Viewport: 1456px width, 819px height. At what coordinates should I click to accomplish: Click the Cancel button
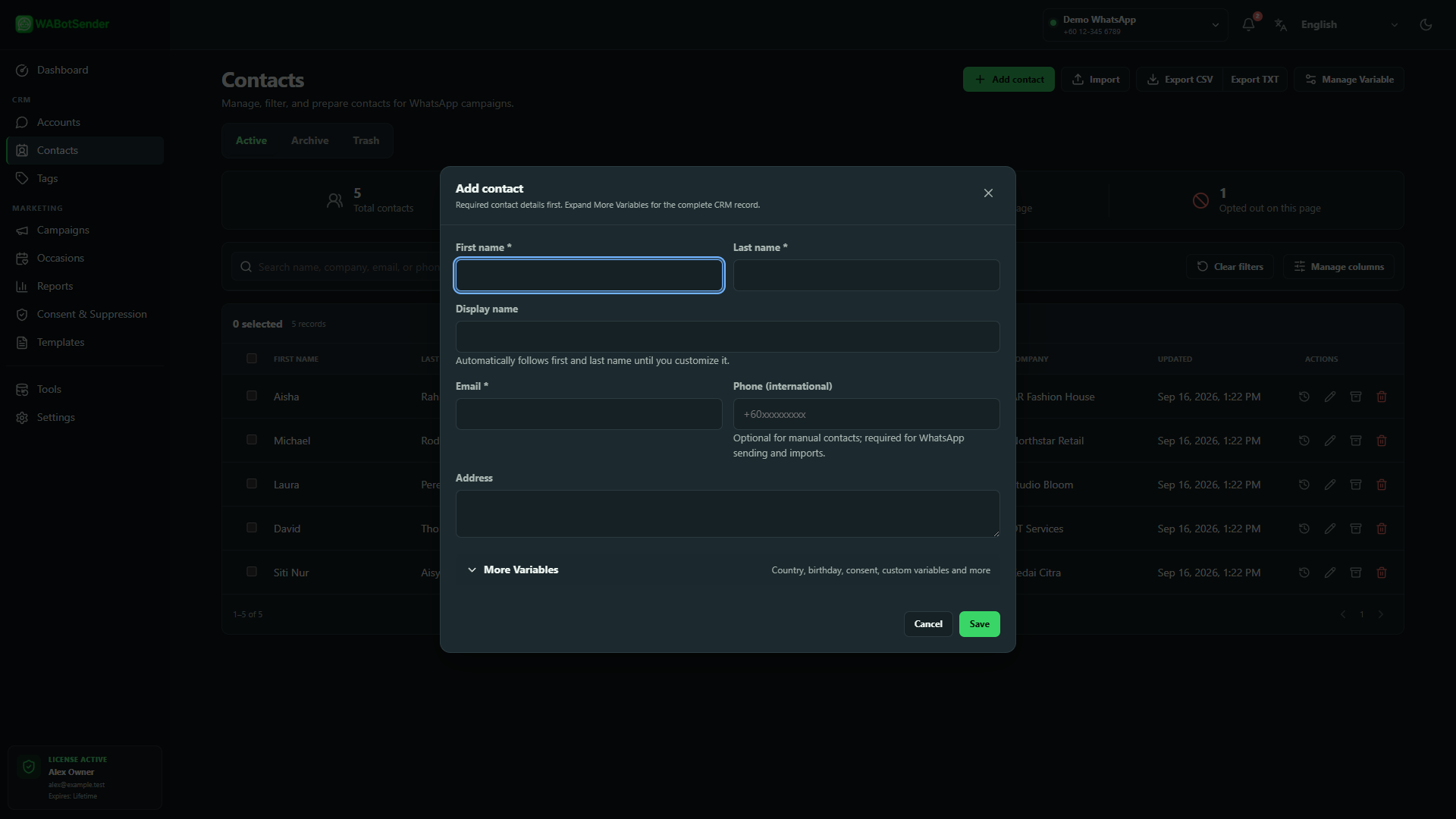[928, 624]
